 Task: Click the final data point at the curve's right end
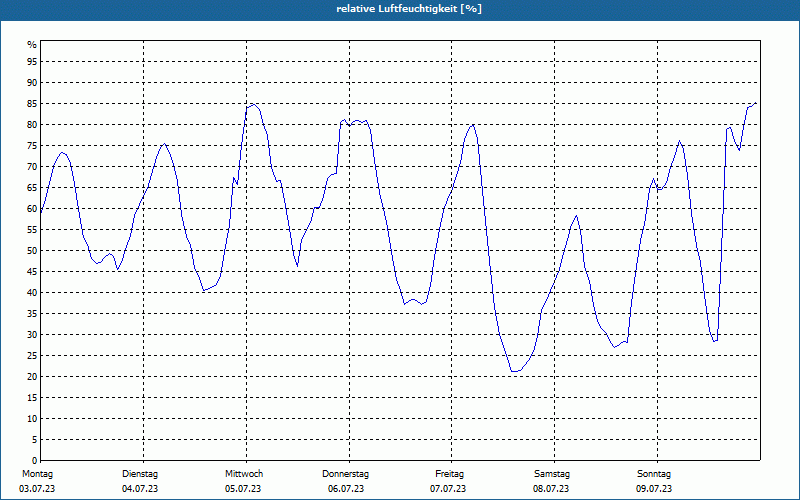point(756,103)
